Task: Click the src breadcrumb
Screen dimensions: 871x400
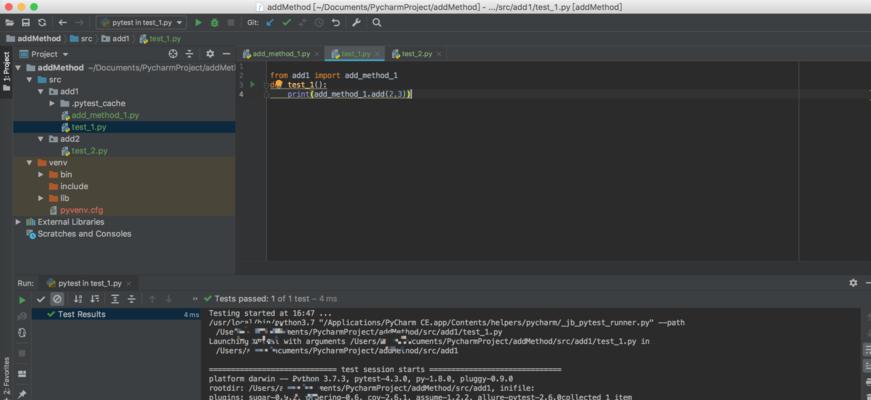Action: coord(81,39)
